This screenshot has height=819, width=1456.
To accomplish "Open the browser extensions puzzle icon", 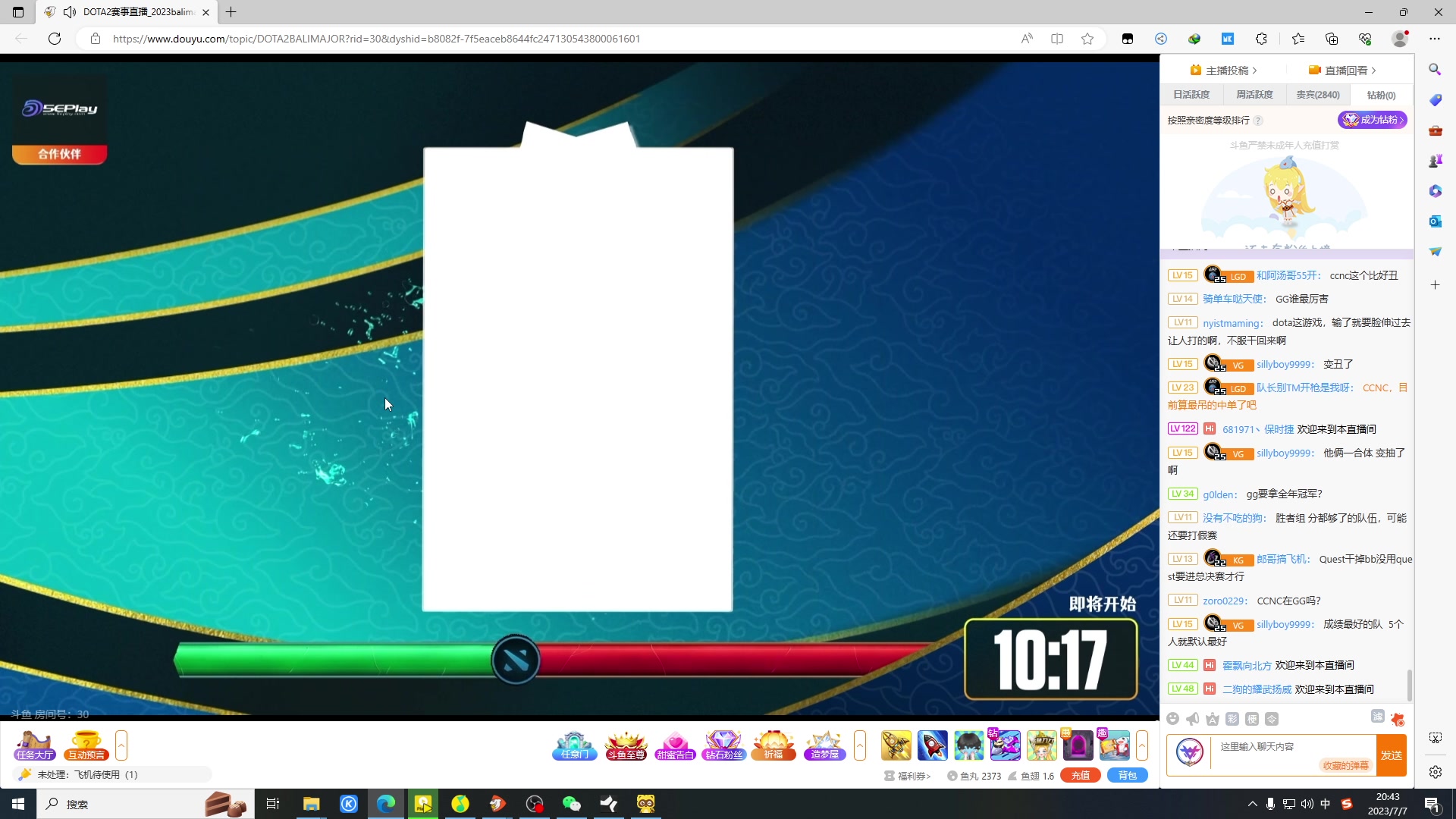I will [x=1261, y=39].
